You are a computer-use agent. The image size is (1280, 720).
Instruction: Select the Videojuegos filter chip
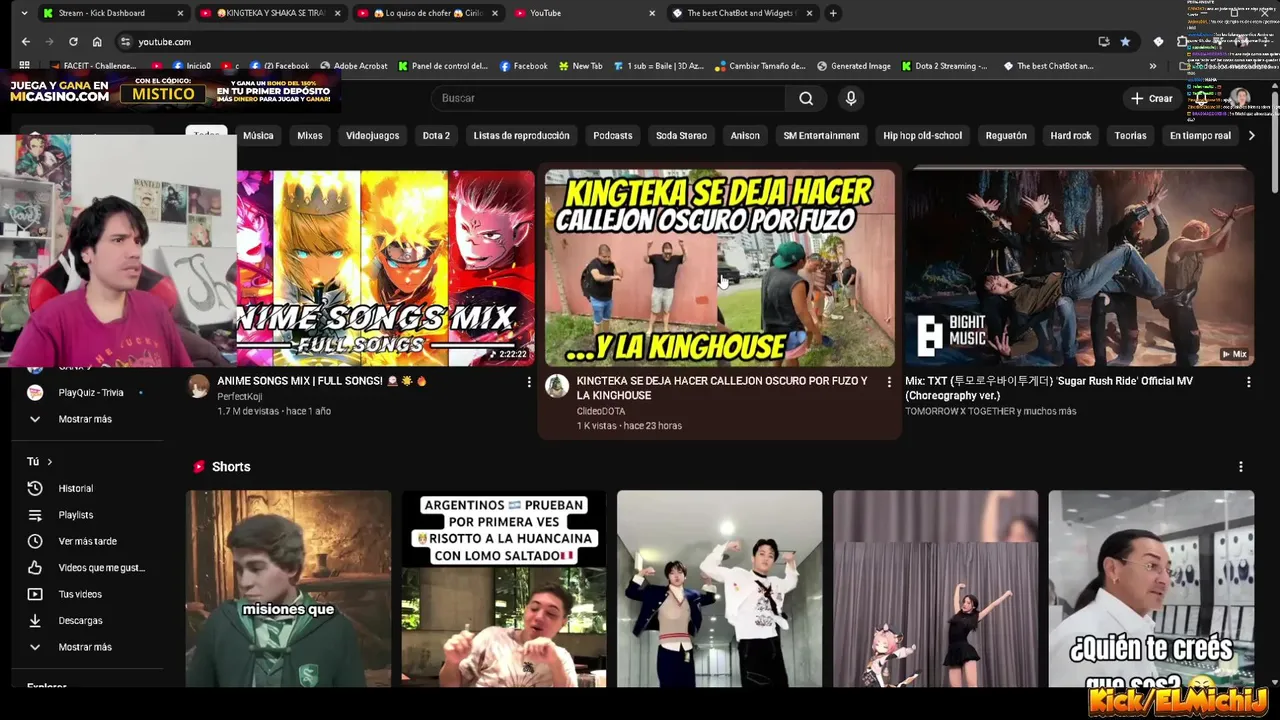372,135
